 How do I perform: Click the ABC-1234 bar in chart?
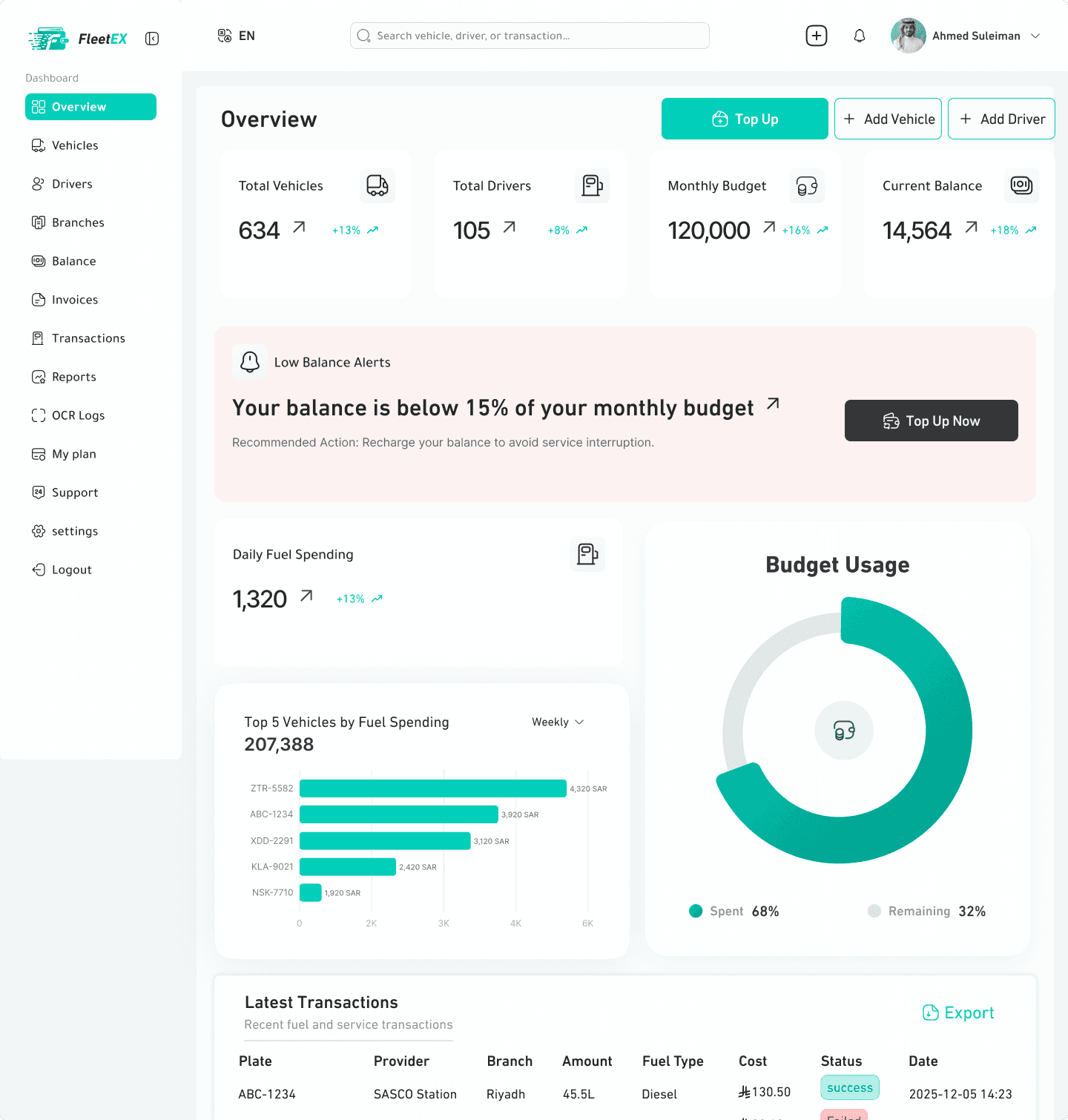click(399, 814)
